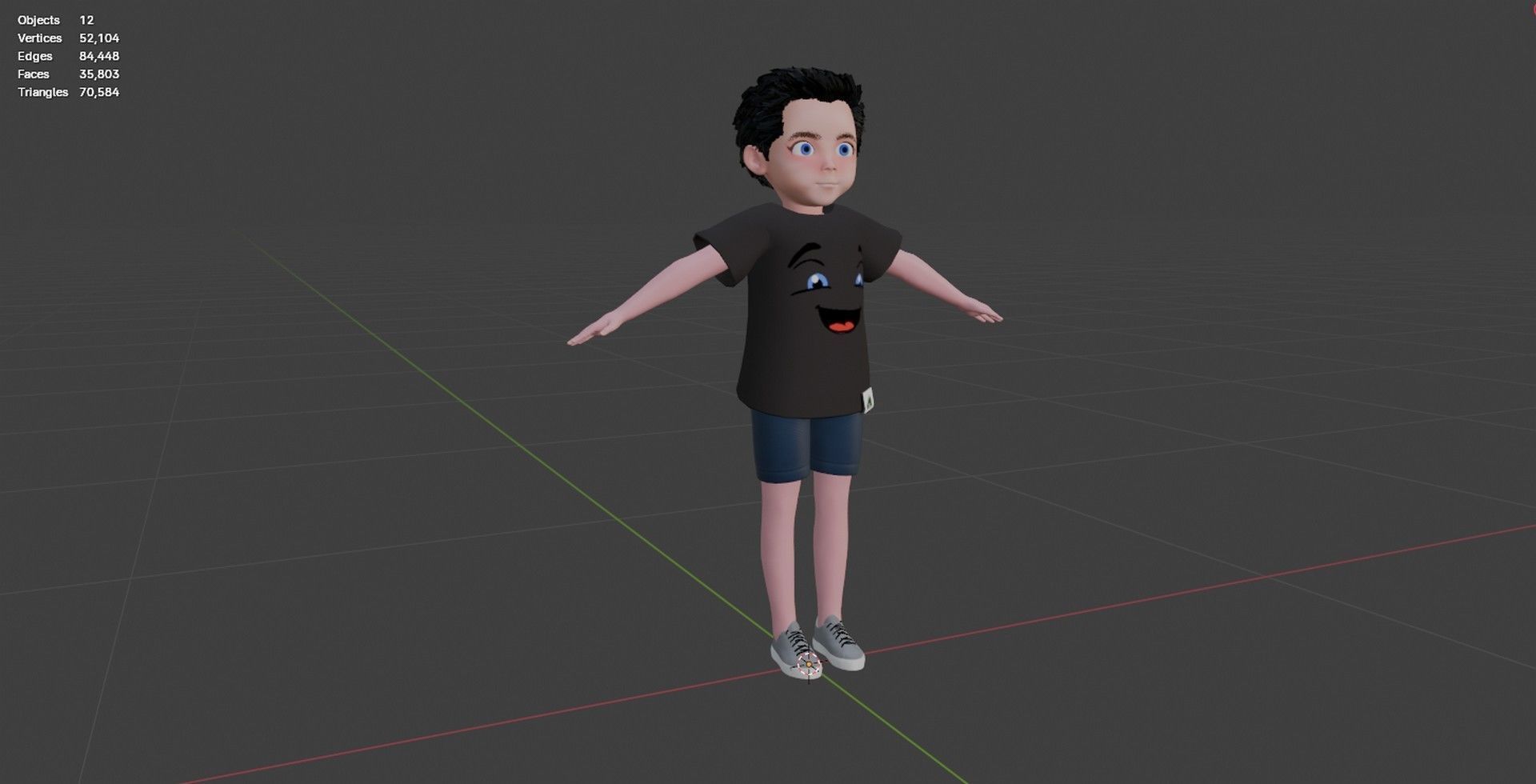Click the Edges count "84,448"
Screen dimensions: 1536x784
[x=99, y=56]
